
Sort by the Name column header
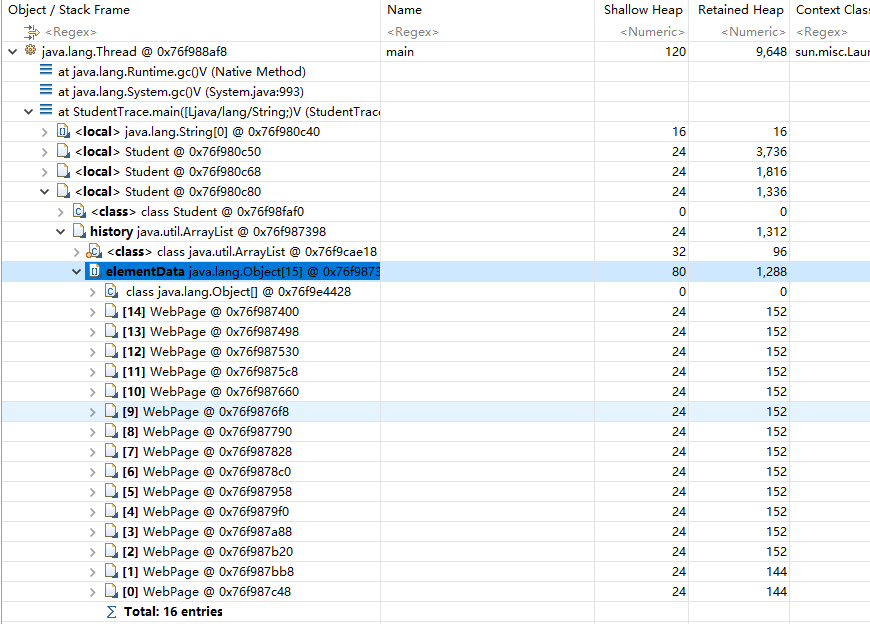tap(404, 10)
